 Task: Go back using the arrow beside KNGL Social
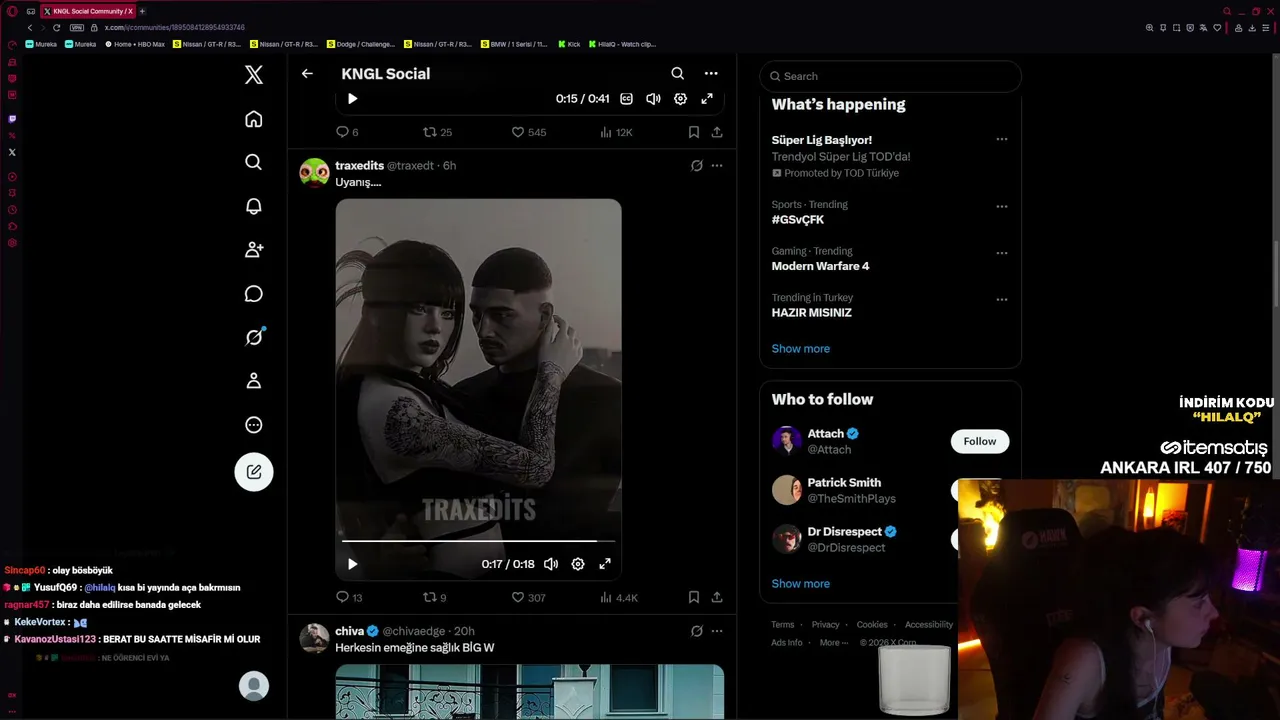click(x=307, y=73)
